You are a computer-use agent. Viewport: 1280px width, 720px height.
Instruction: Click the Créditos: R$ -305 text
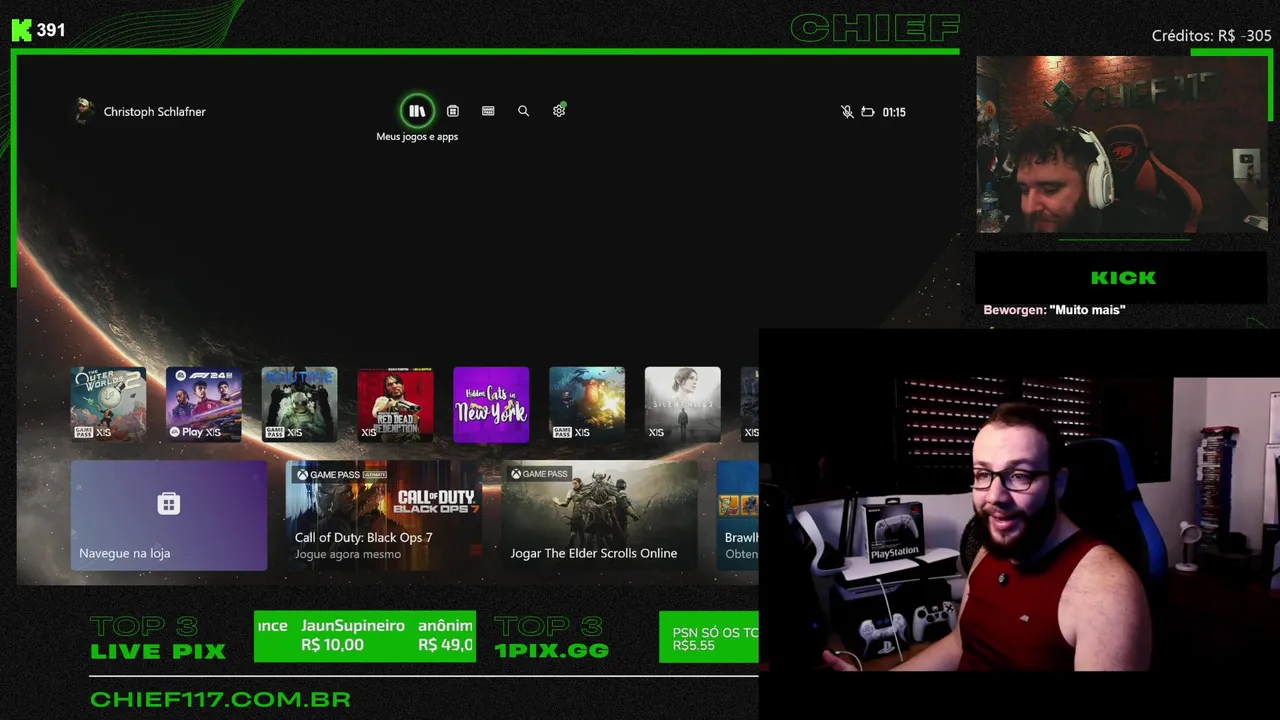tap(1211, 36)
